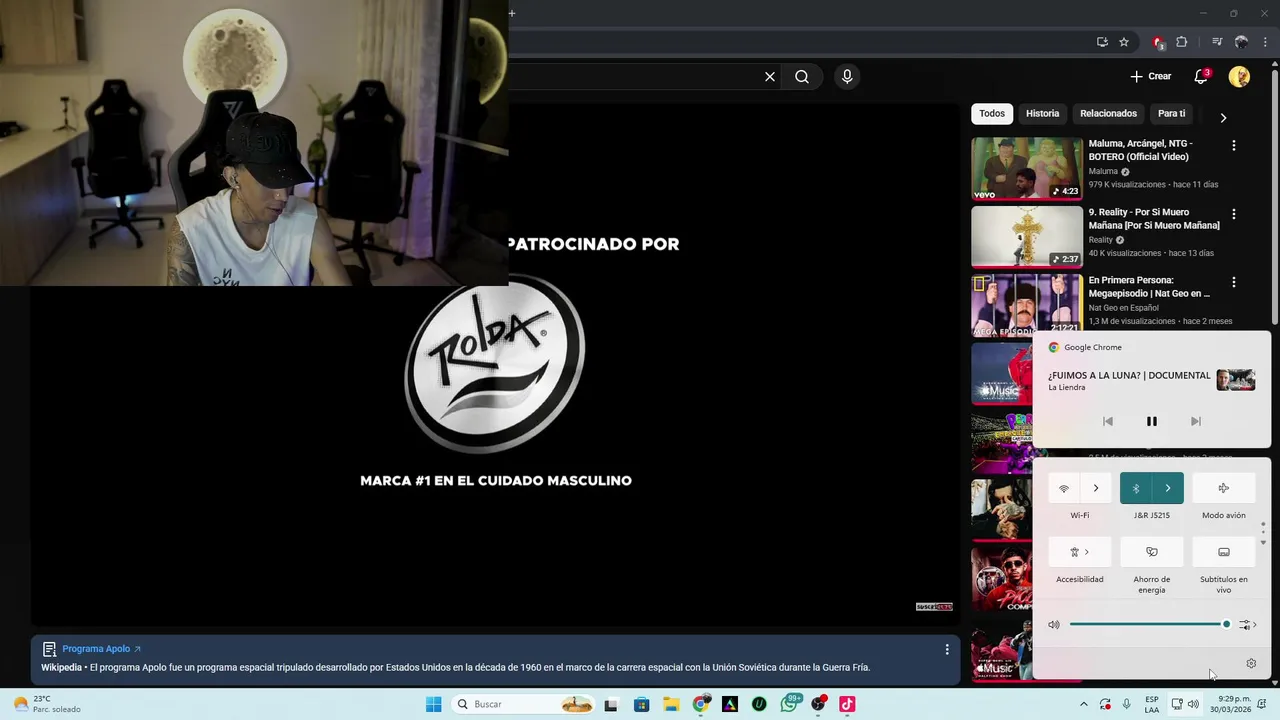Bookmark this page with star icon
This screenshot has width=1280, height=720.
tap(1124, 42)
